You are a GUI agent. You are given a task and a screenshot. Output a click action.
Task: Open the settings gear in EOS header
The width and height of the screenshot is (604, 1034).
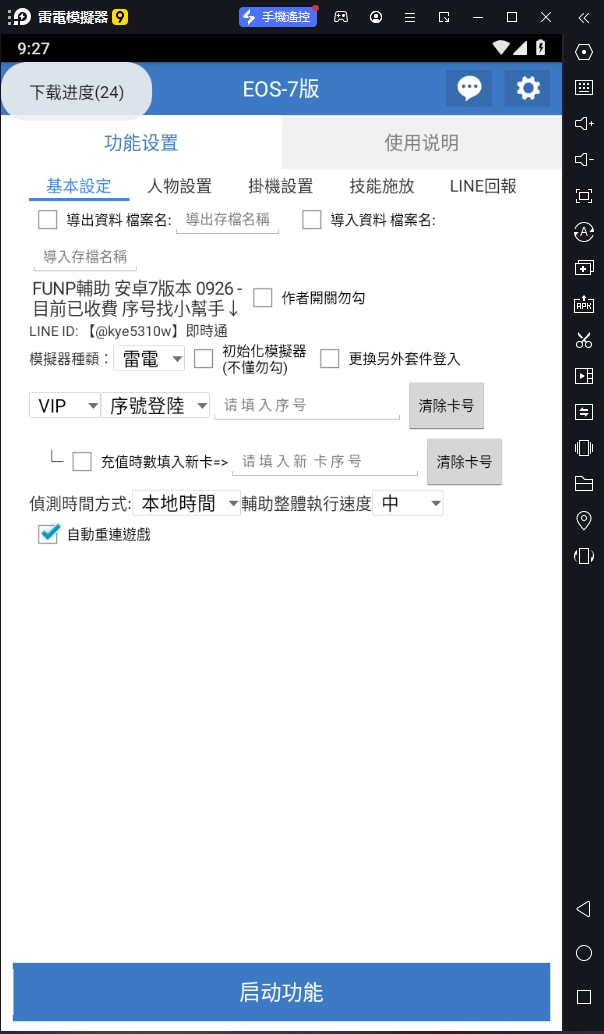coord(528,88)
